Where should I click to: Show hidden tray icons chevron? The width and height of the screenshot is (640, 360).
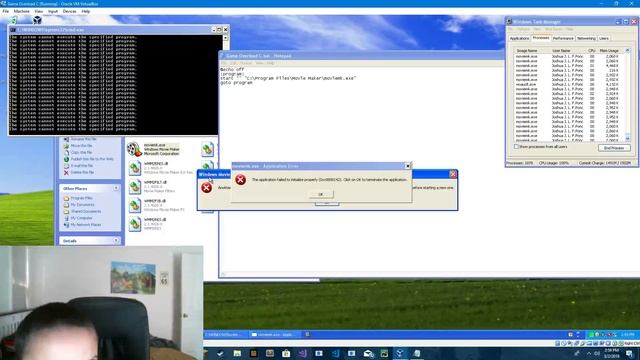tap(589, 353)
